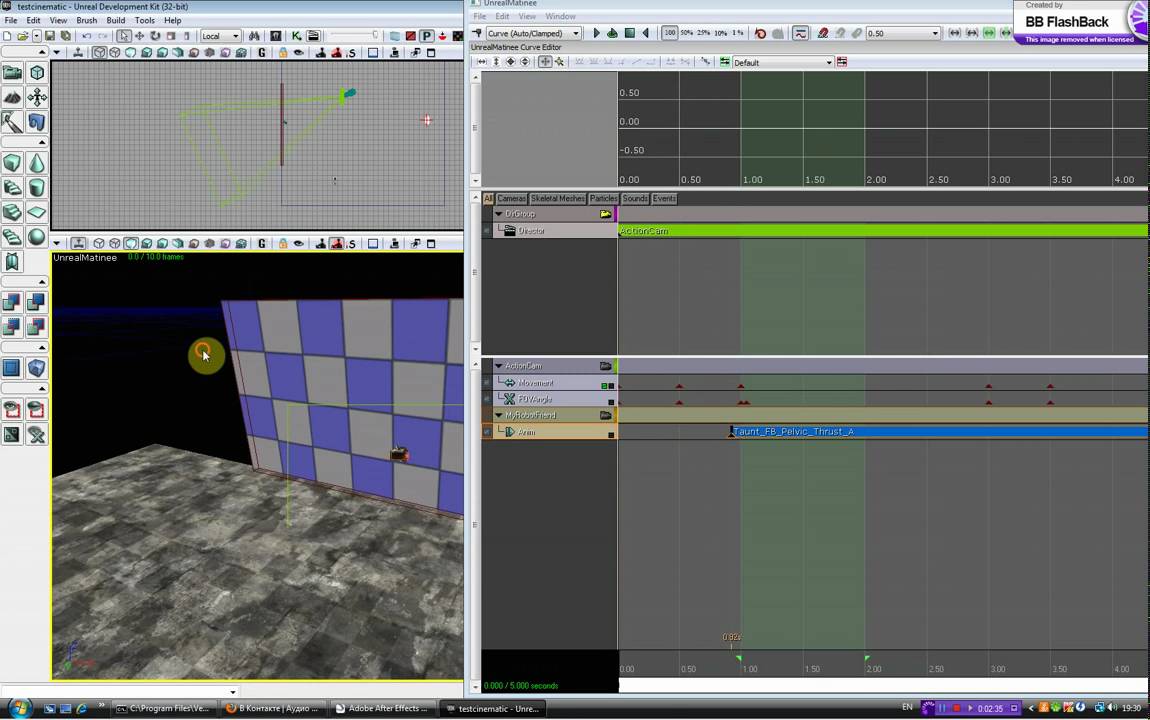The height and width of the screenshot is (720, 1150).
Task: Select the geometry mode cube tool
Action: pyautogui.click(x=37, y=73)
